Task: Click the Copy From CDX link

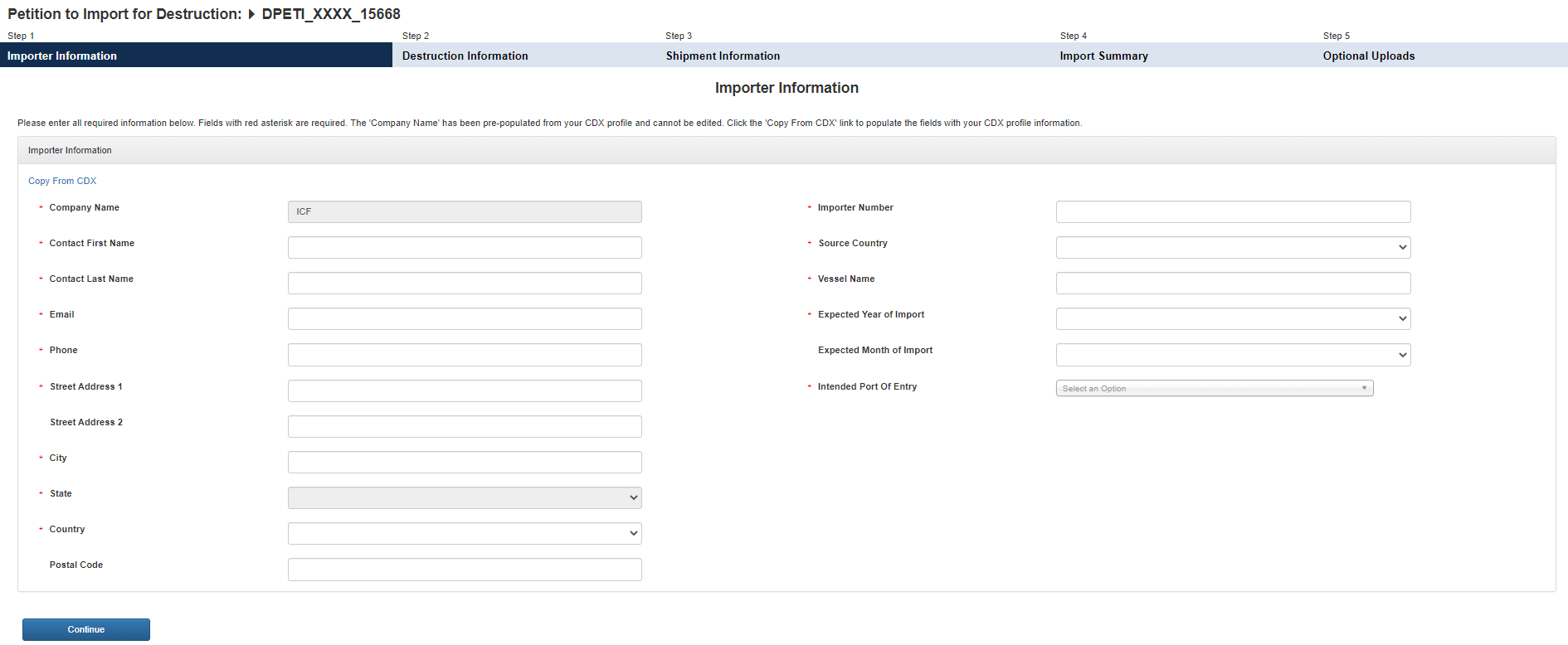Action: [62, 181]
